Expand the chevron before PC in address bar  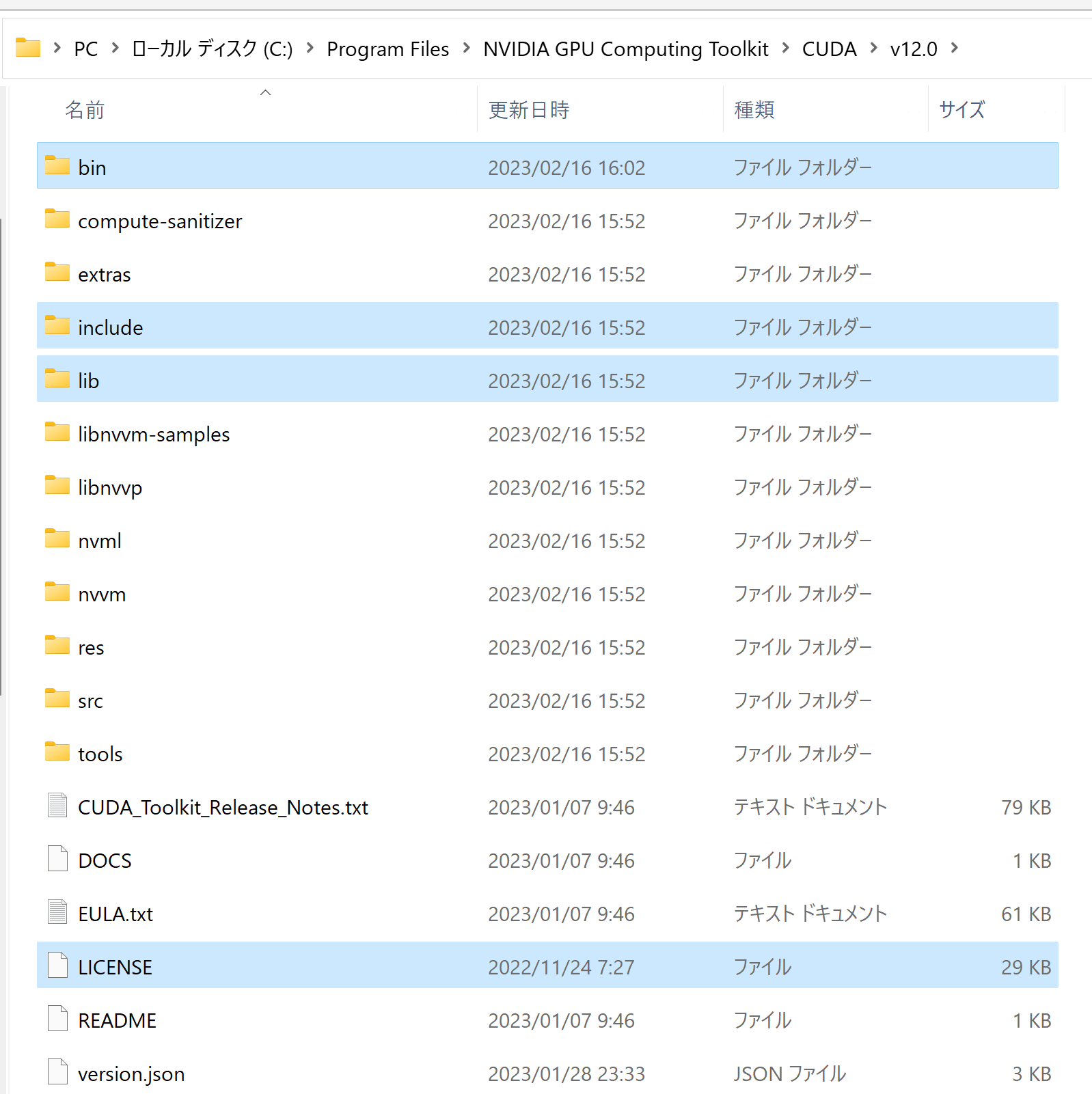[57, 48]
